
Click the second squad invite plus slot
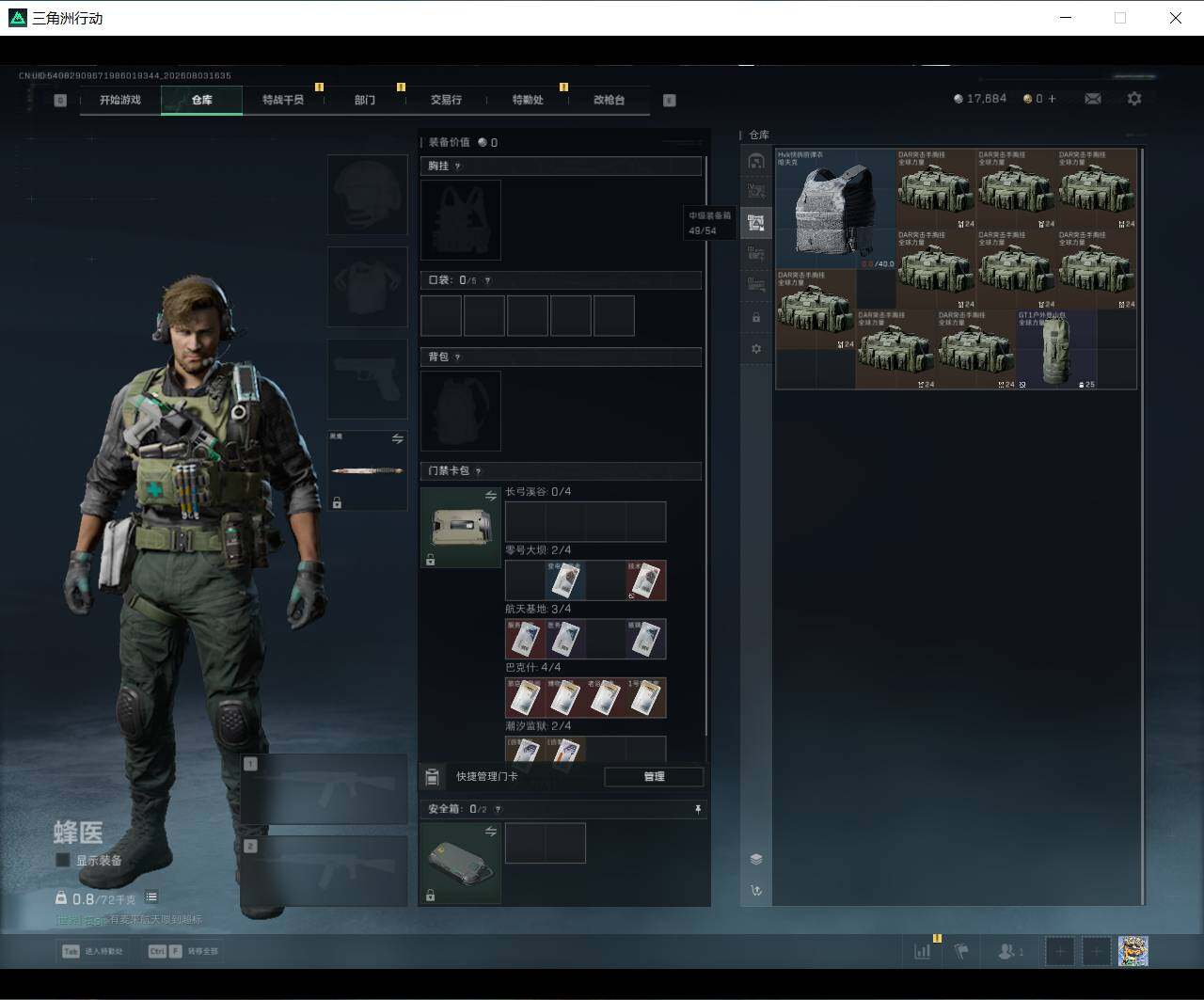1096,951
